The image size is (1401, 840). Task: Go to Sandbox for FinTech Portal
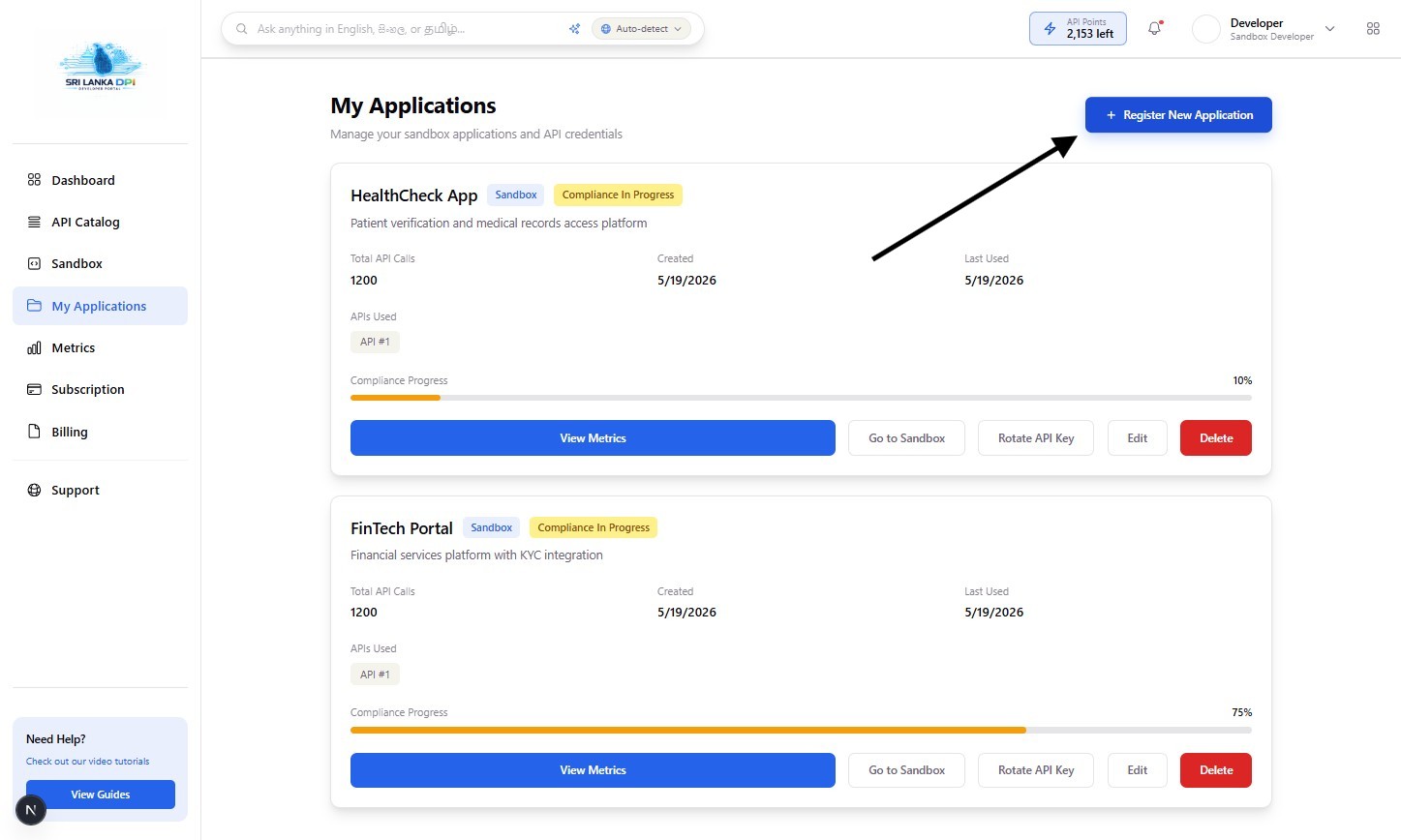[906, 770]
